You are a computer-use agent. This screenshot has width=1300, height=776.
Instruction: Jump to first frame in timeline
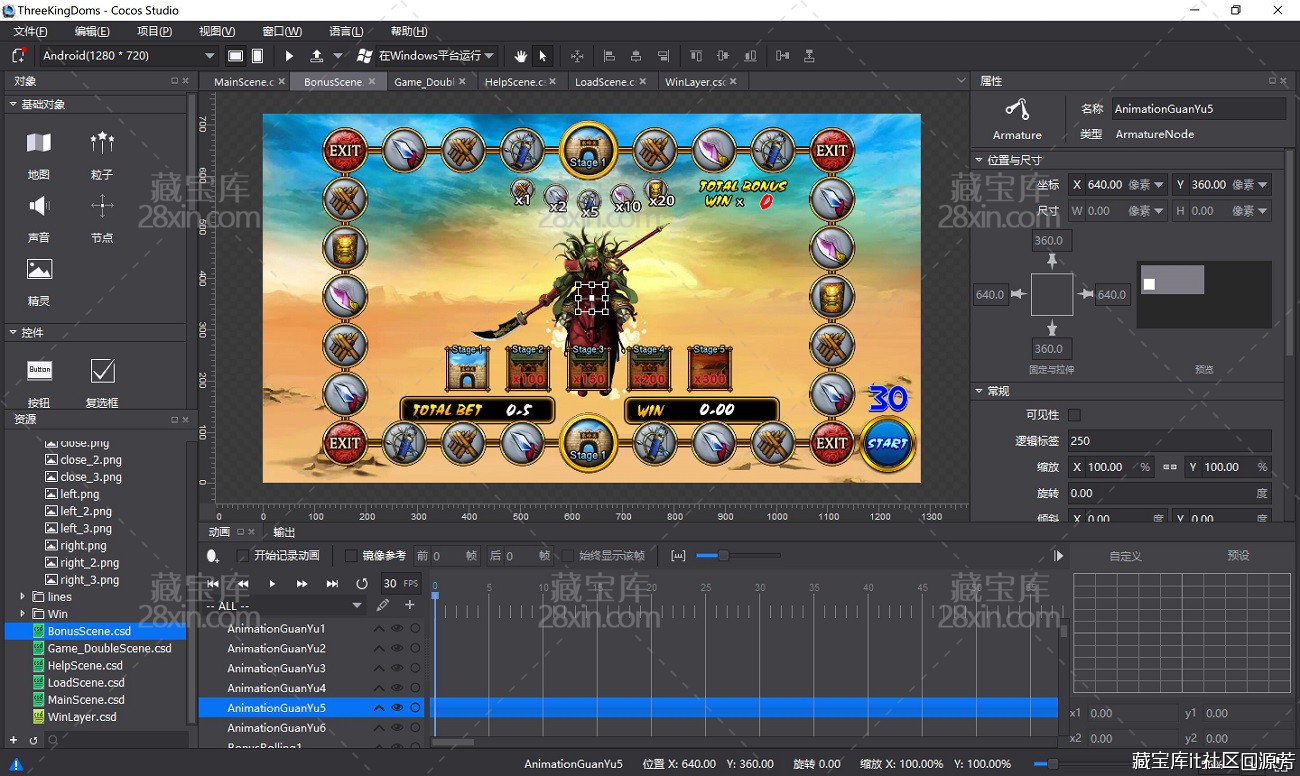213,583
